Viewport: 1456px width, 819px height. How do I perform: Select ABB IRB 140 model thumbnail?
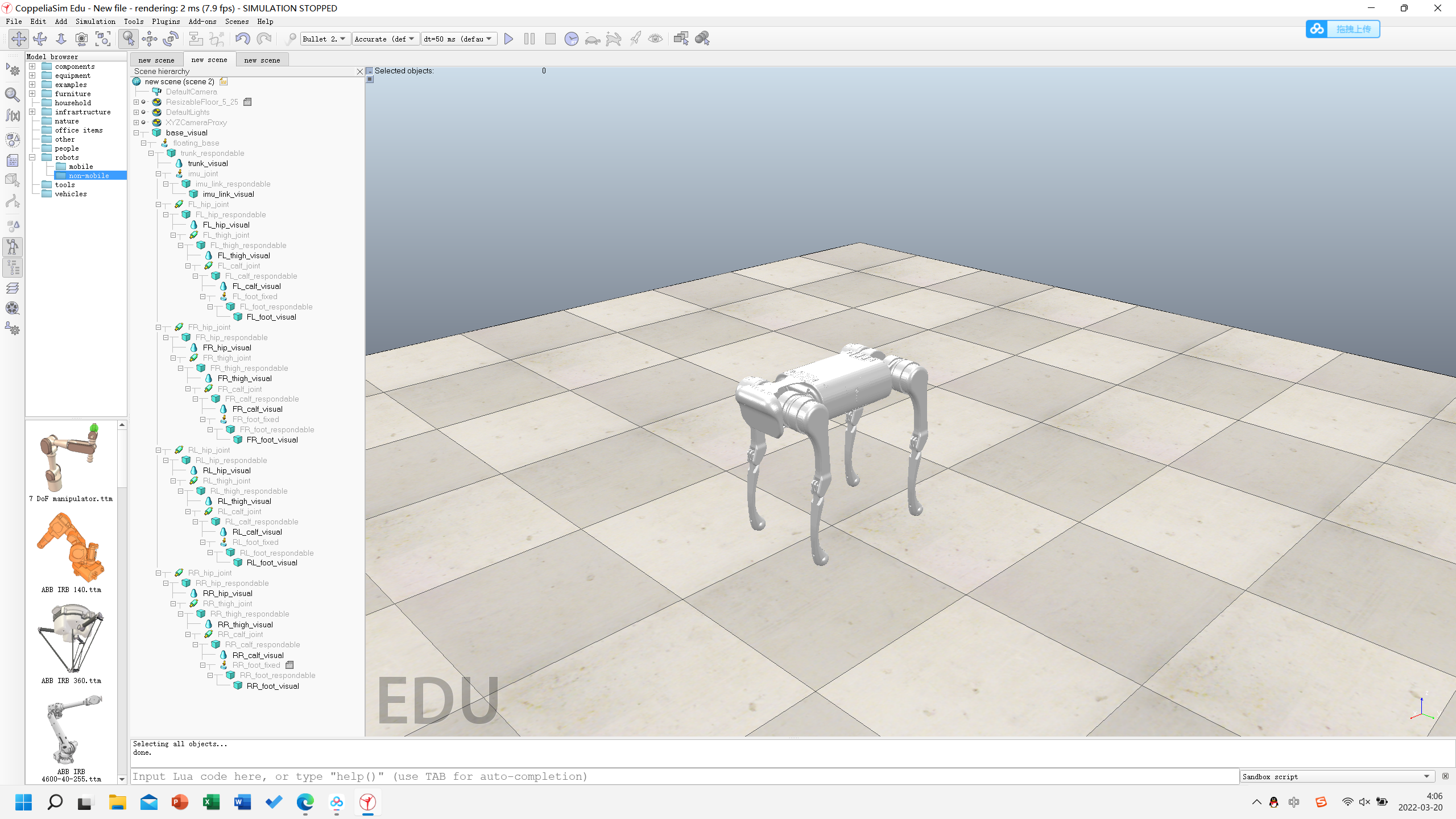click(71, 548)
